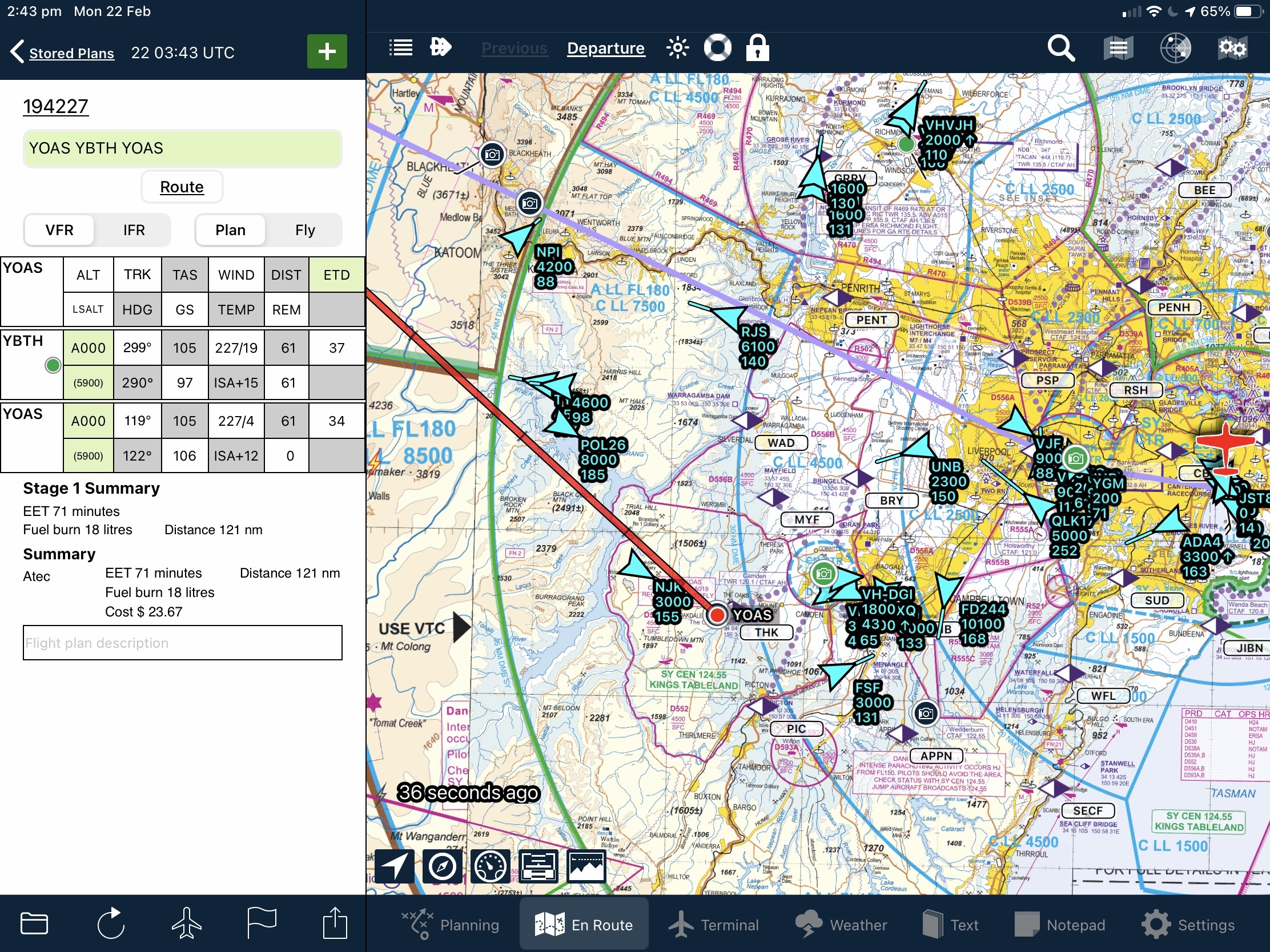The image size is (1270, 952).
Task: Open the Text tab
Action: coord(950,925)
